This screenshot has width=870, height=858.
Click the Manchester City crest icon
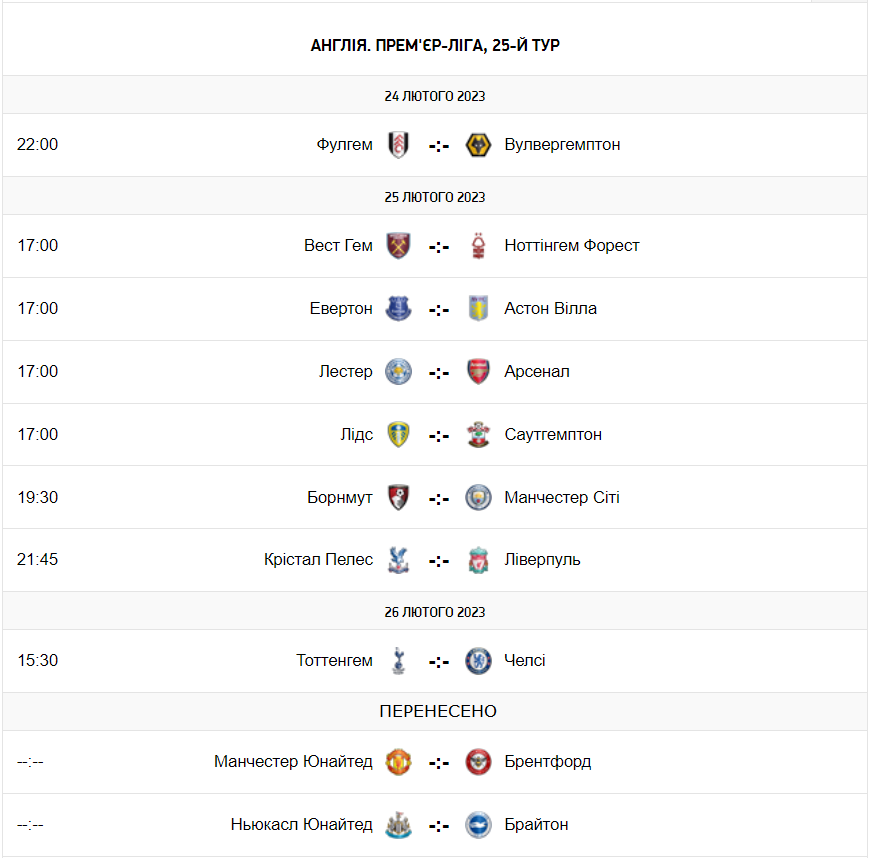coord(478,498)
